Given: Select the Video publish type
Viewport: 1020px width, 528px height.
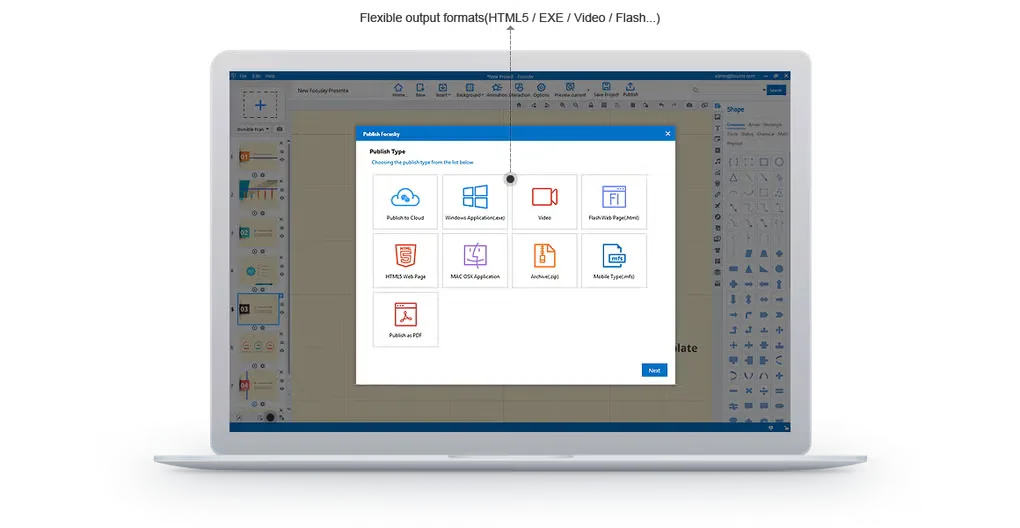Looking at the screenshot, I should [x=544, y=202].
